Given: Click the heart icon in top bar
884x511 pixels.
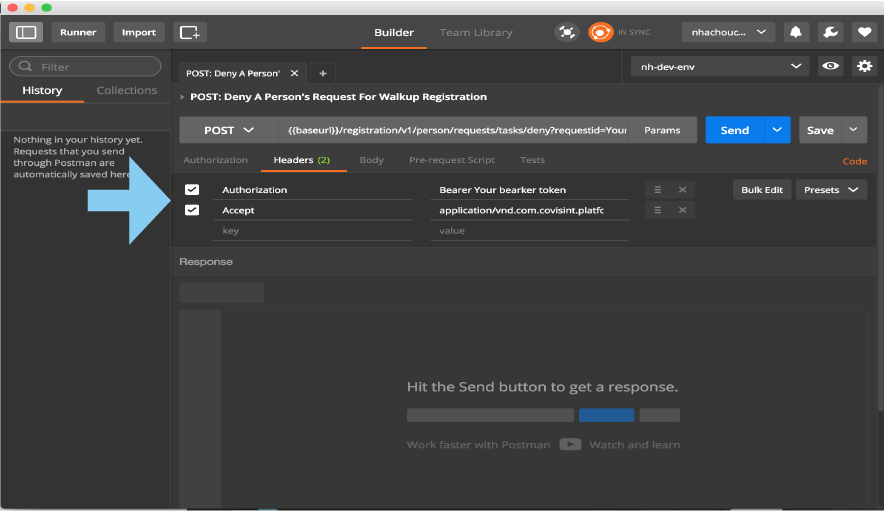Looking at the screenshot, I should pos(864,32).
